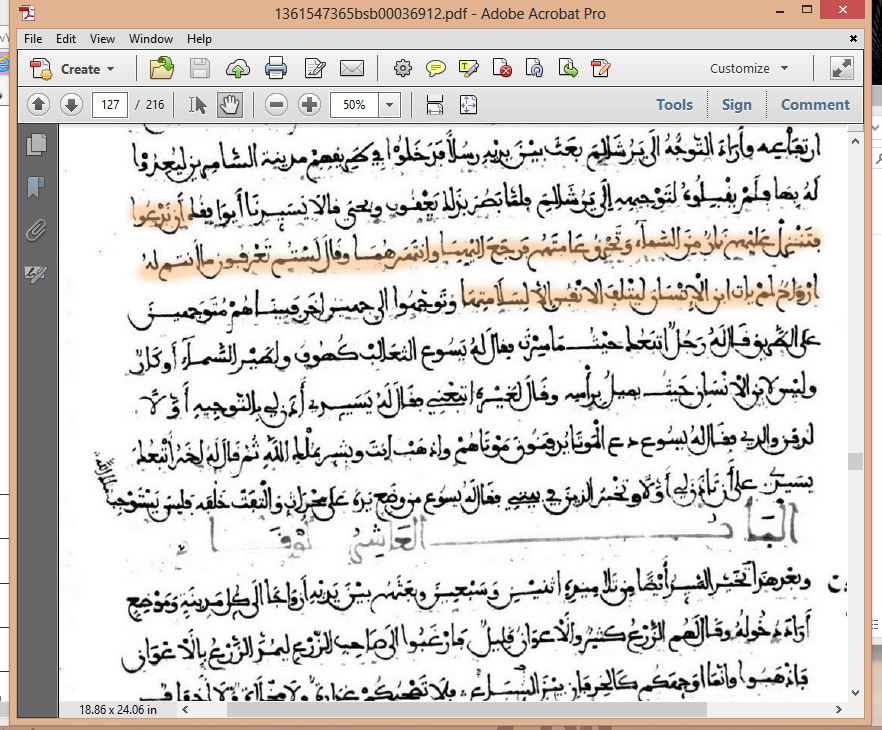Click the Open file folder icon
Viewport: 882px width, 730px height.
tap(162, 69)
